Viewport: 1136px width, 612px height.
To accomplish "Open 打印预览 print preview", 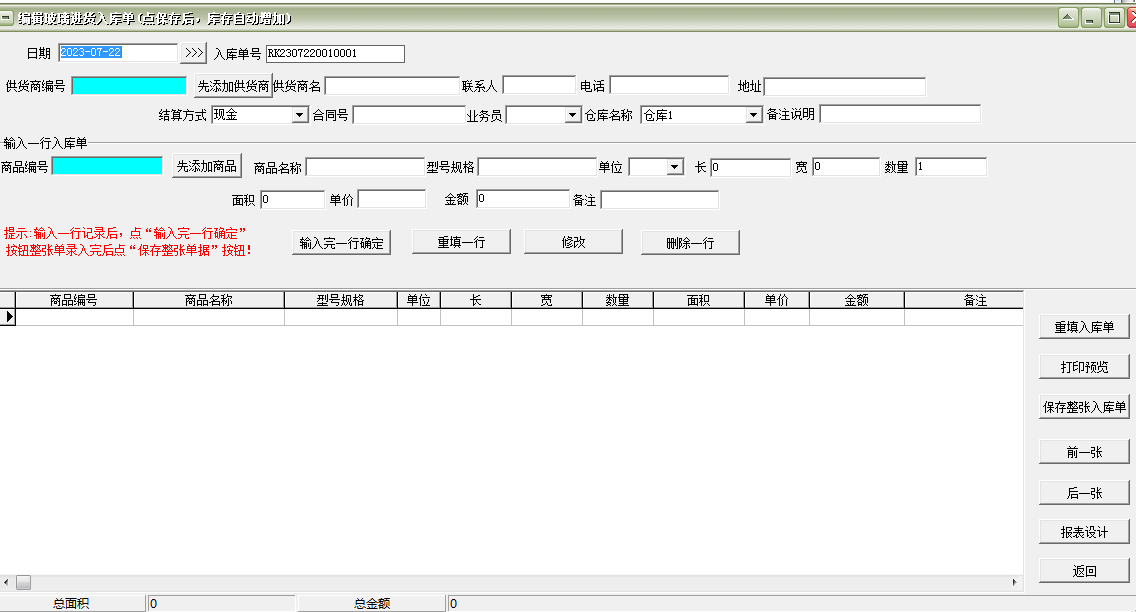I will (1083, 366).
